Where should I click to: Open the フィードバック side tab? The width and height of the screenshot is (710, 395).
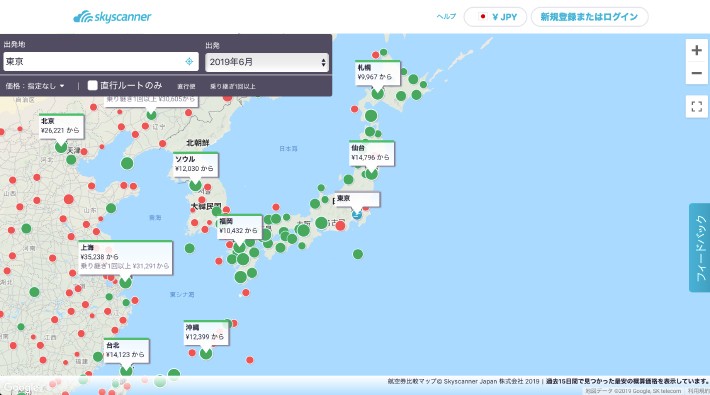tap(700, 247)
